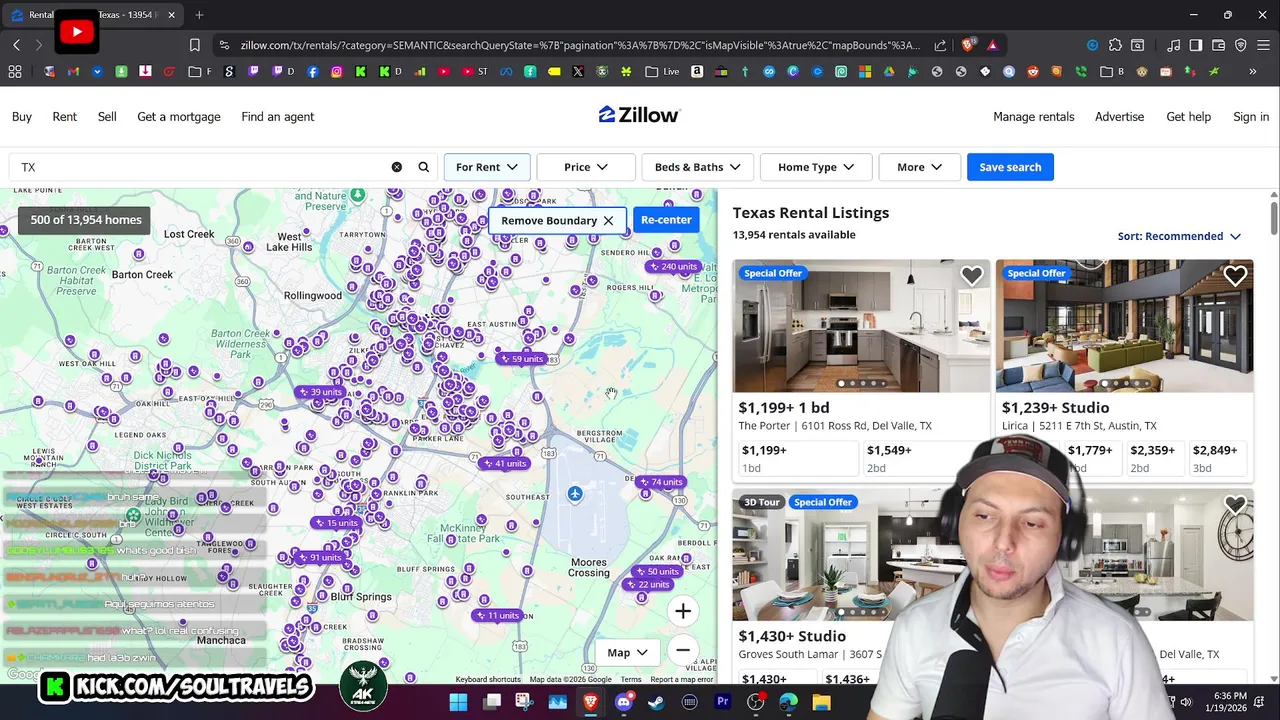Select the $1,549+ 2bd price option
Viewport: 1280px width, 720px height.
click(922, 458)
